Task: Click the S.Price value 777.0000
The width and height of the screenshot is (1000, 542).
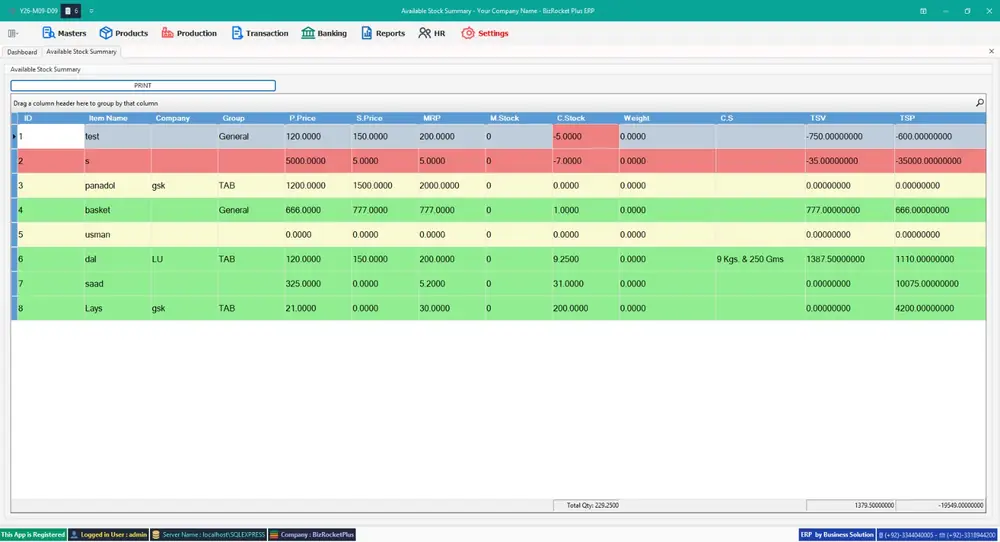Action: pos(385,210)
